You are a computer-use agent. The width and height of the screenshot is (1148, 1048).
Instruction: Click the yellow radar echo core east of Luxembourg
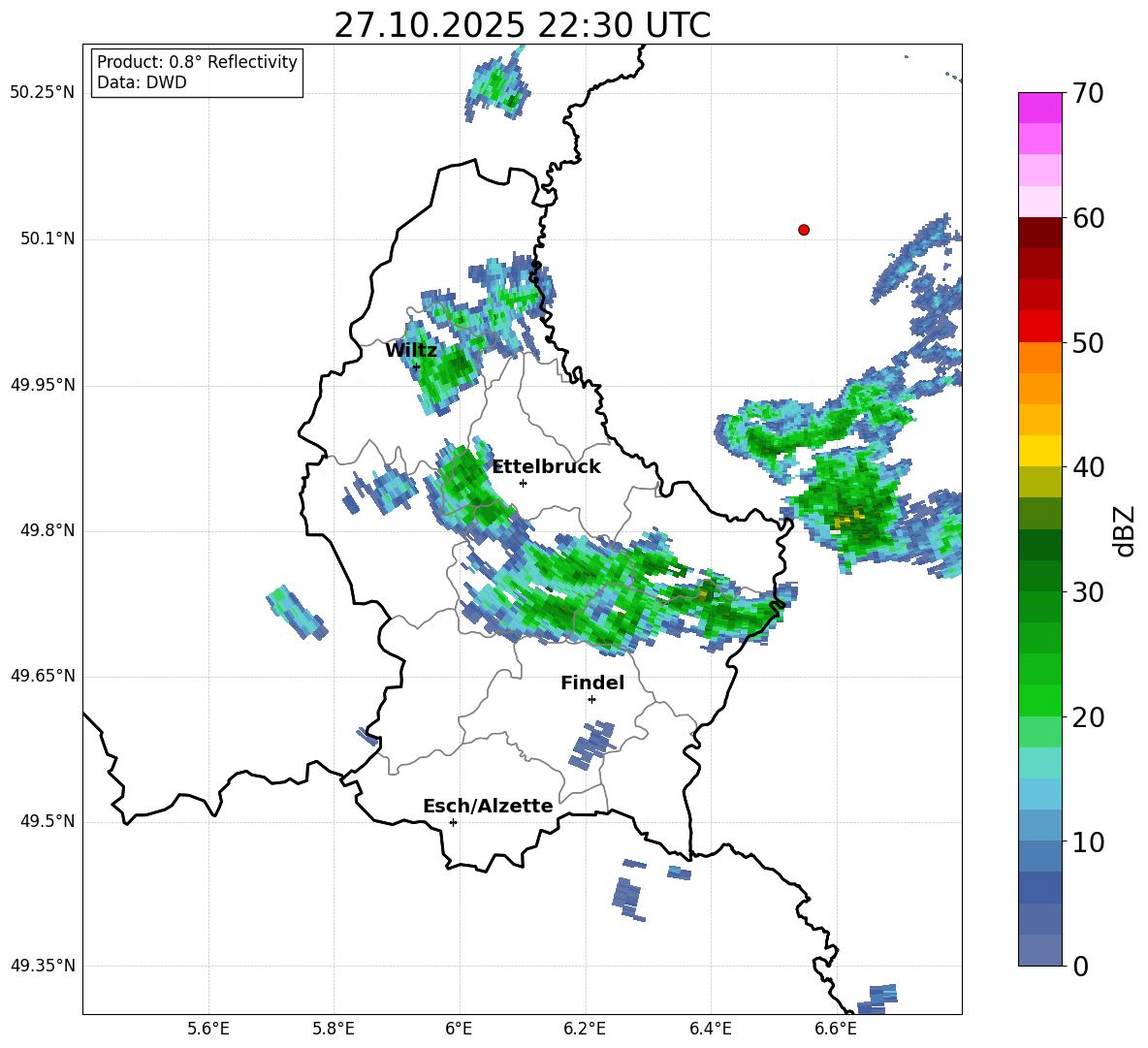(849, 519)
